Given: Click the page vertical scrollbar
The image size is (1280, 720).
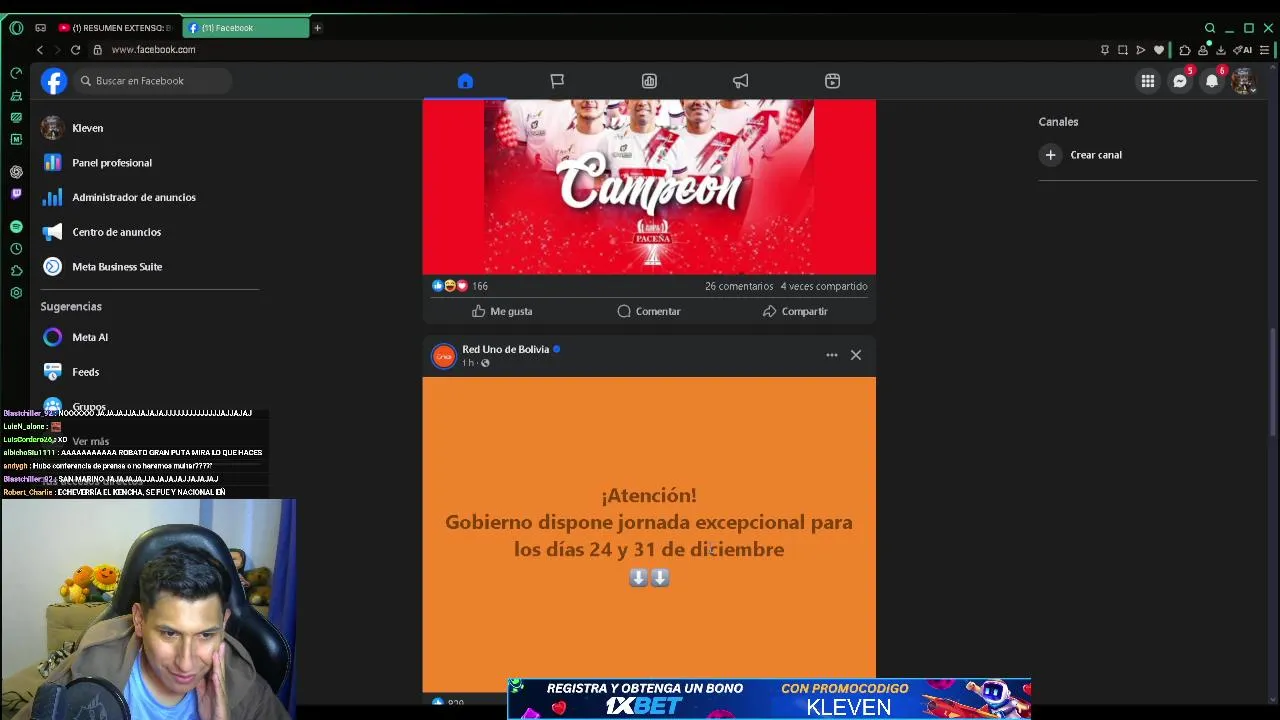Looking at the screenshot, I should (x=1273, y=380).
